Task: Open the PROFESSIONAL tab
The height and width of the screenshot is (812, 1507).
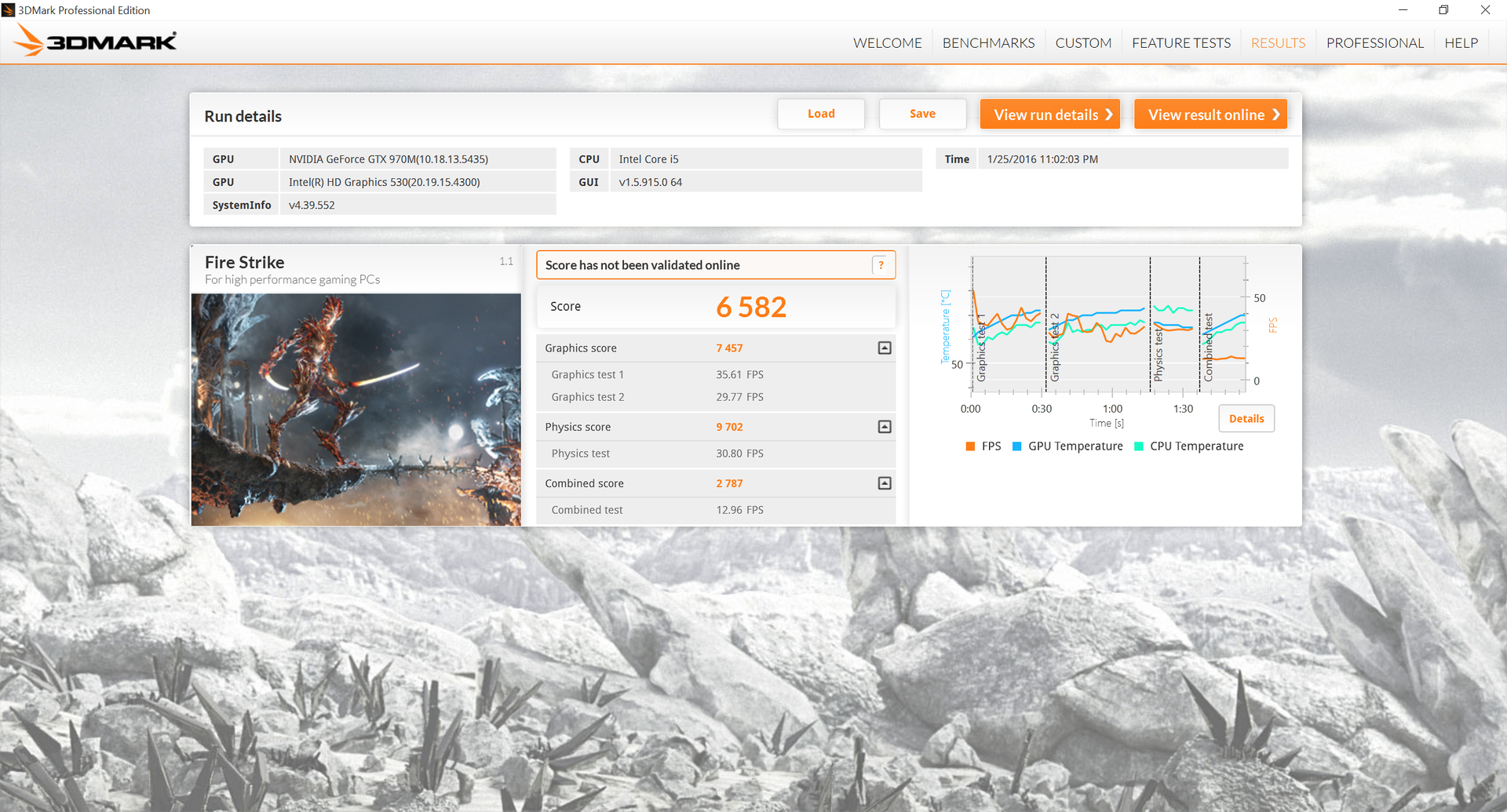Action: (1374, 43)
